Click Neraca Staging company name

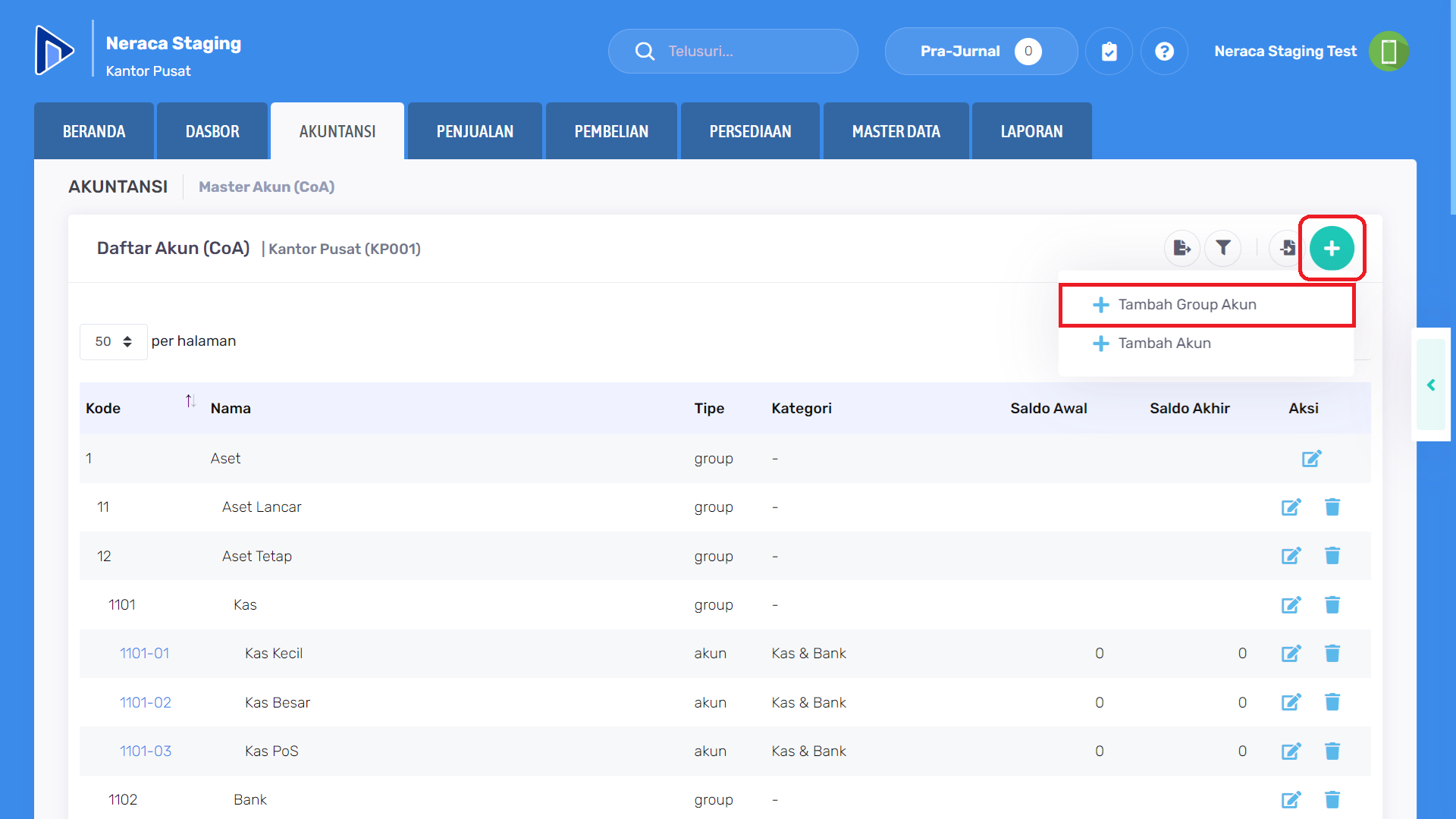[x=174, y=43]
